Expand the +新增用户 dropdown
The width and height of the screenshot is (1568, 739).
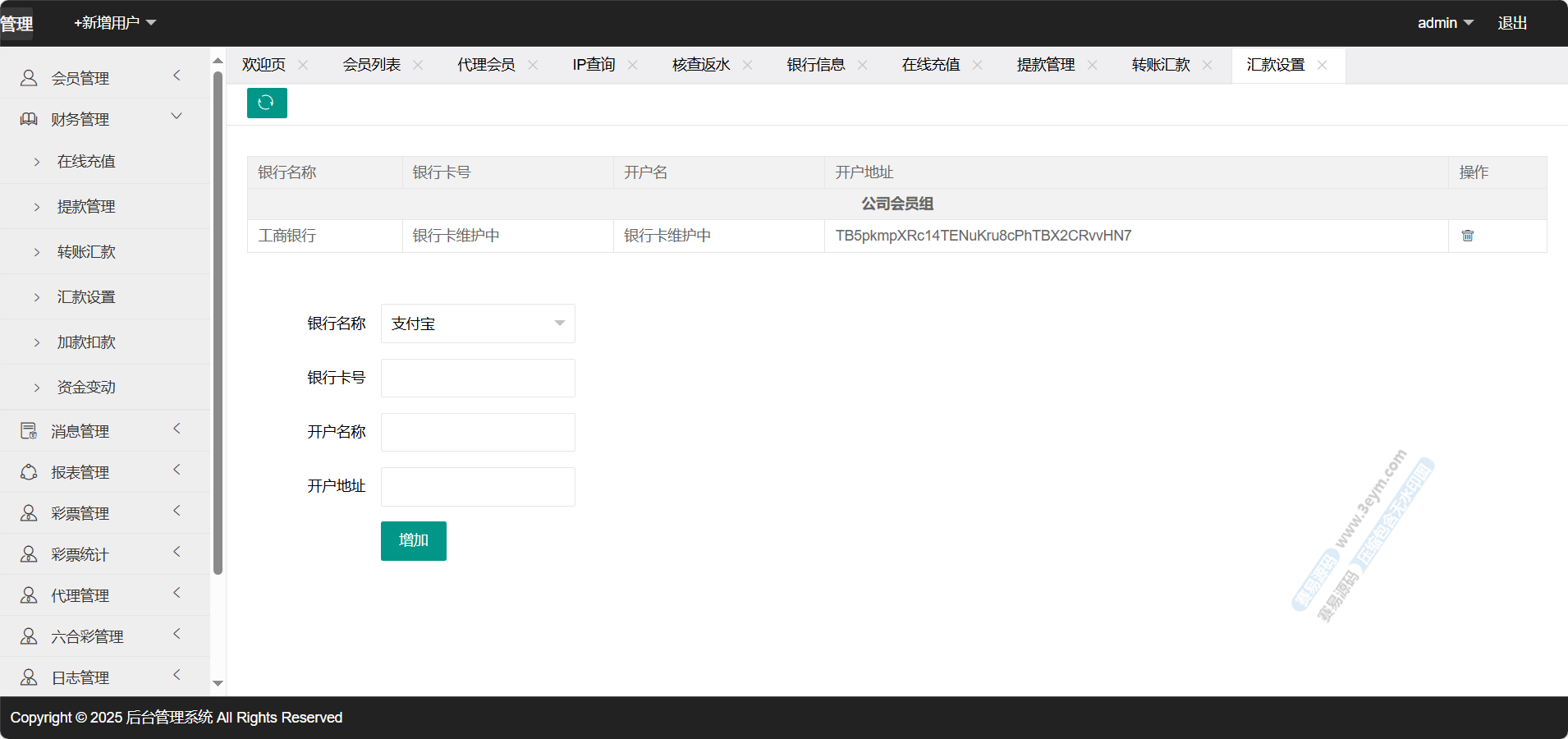[115, 23]
